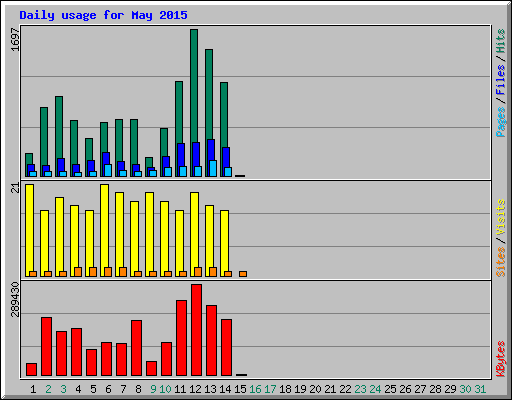
Task: Click day 23 on the x-axis
Action: [360, 389]
